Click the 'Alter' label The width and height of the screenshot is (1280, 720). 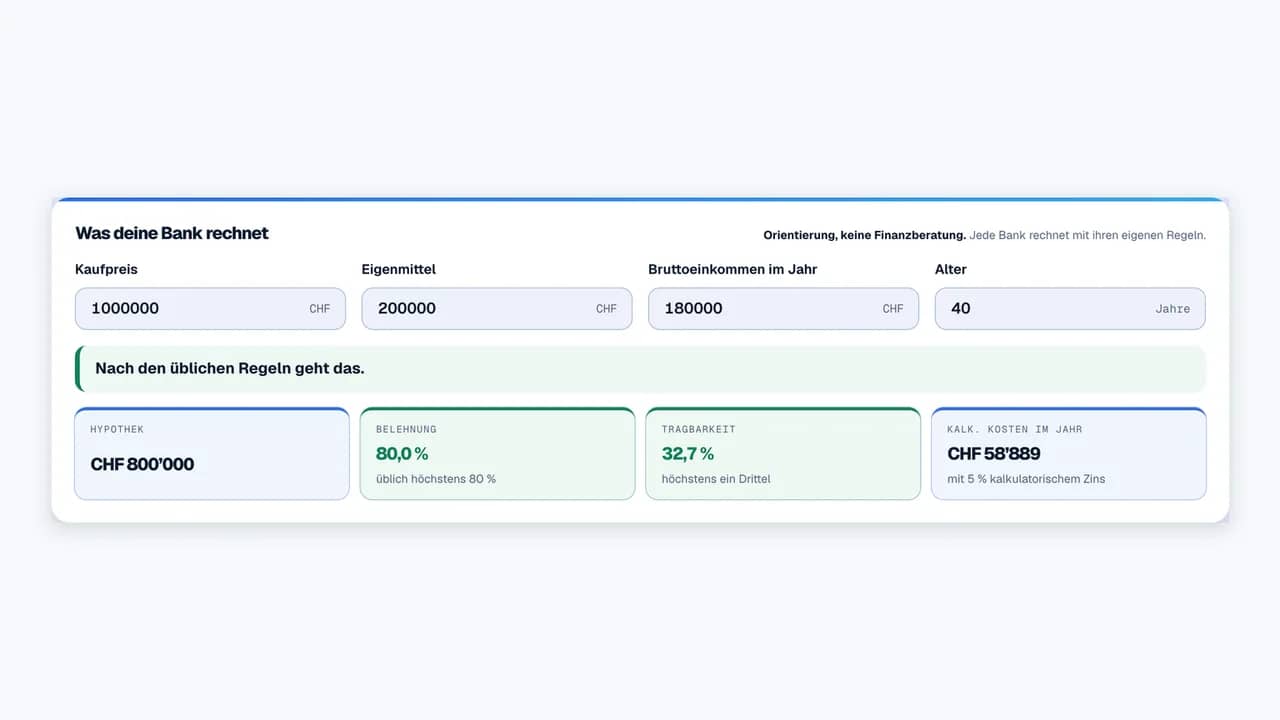point(951,269)
